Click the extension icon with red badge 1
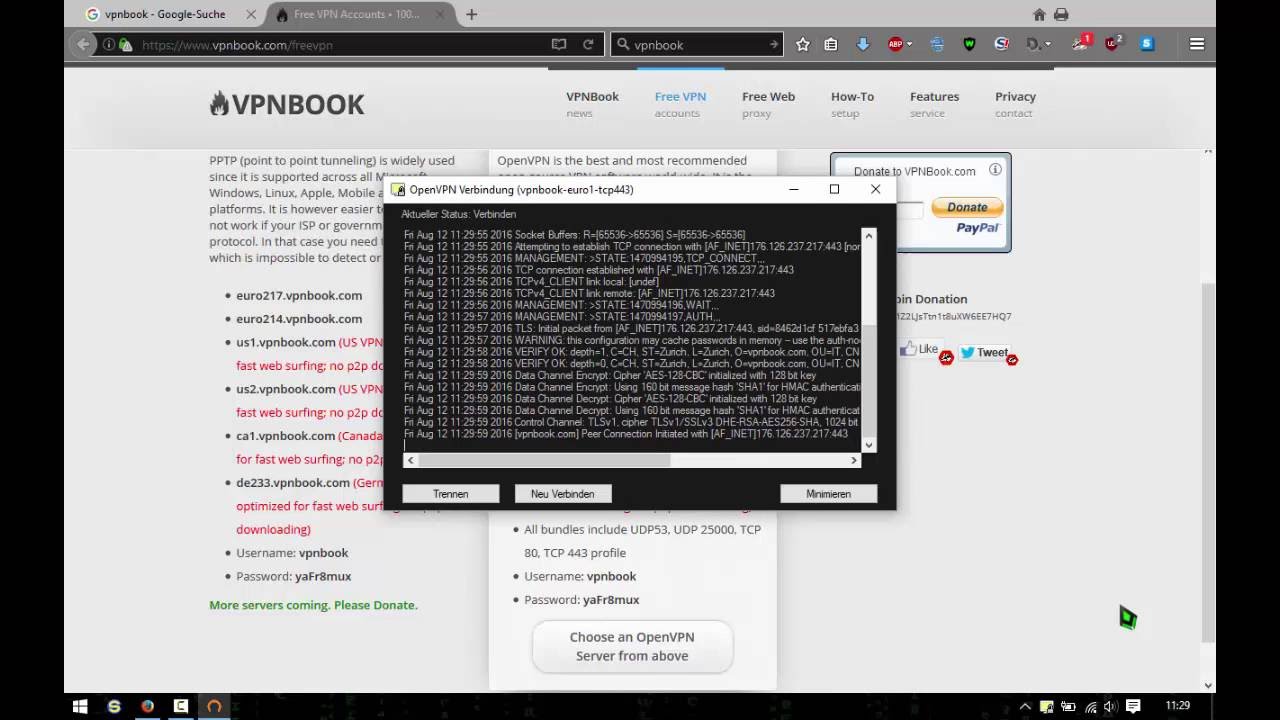The width and height of the screenshot is (1280, 720). coord(1081,43)
